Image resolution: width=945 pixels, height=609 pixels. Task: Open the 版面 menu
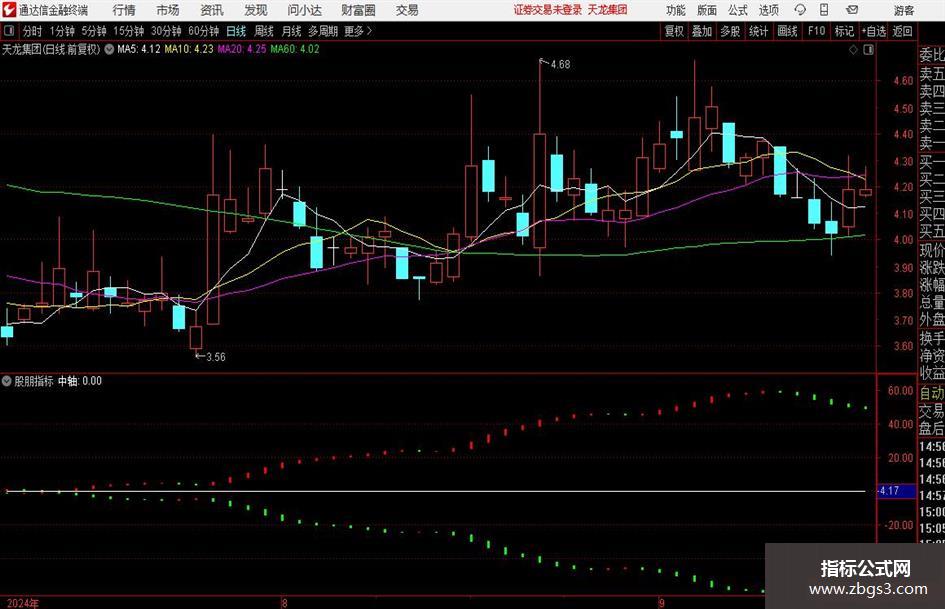[x=707, y=10]
